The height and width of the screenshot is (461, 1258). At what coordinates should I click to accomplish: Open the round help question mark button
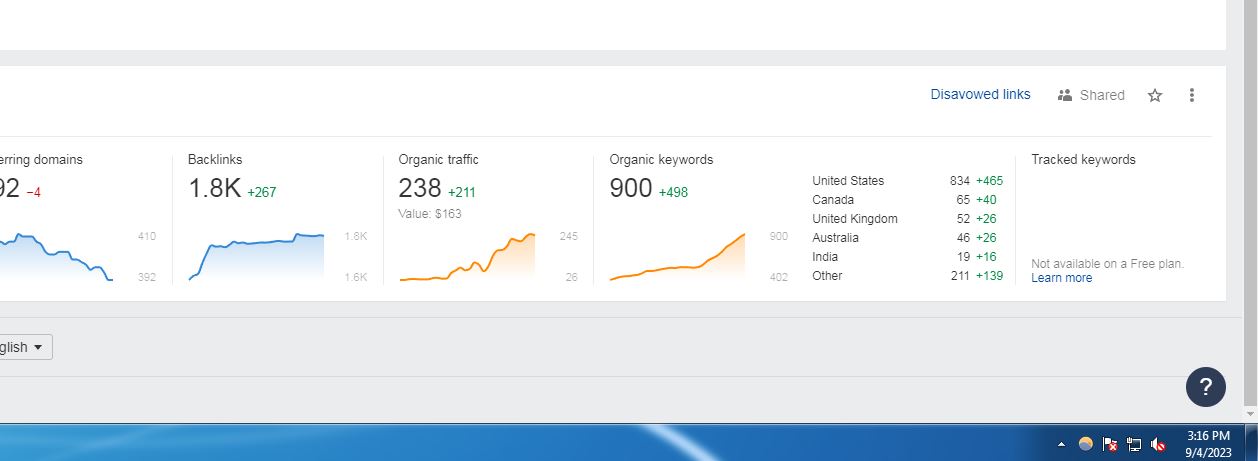point(1206,387)
